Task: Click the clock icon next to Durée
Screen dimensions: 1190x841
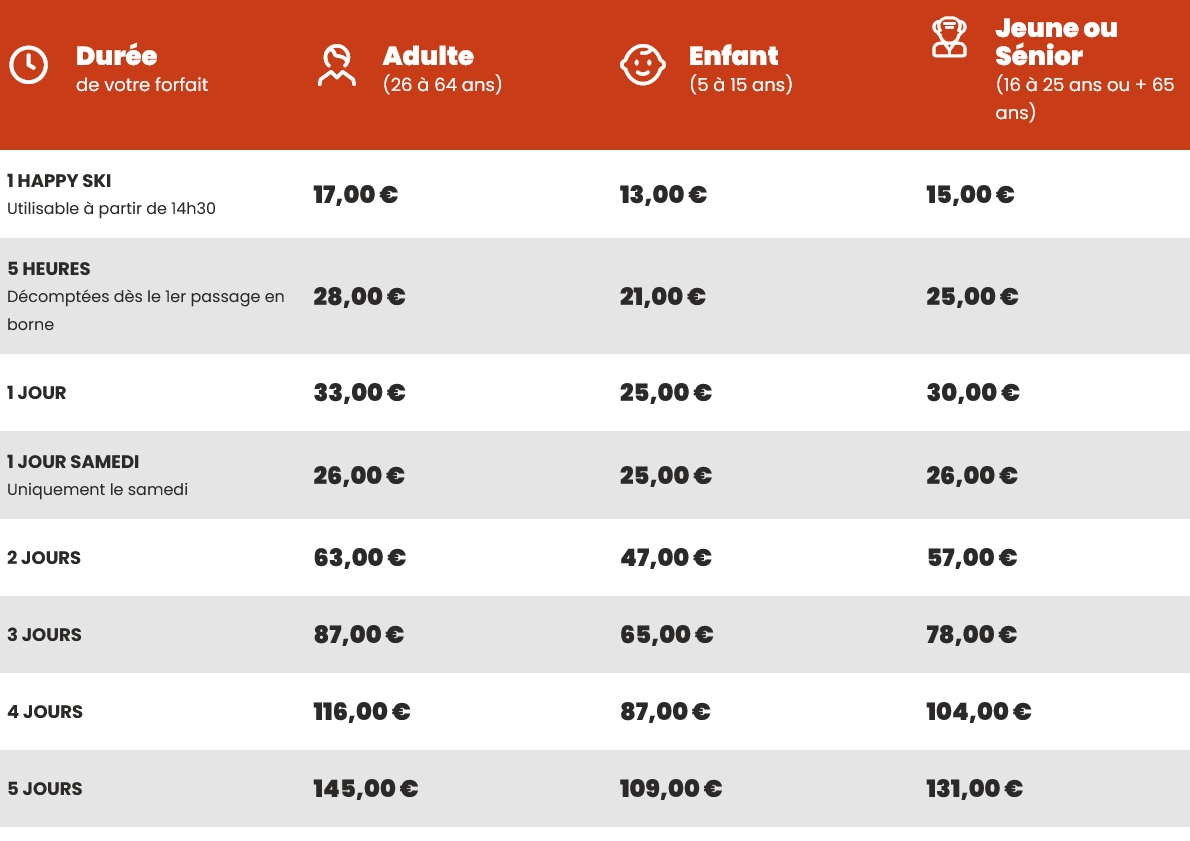Action: click(x=28, y=65)
